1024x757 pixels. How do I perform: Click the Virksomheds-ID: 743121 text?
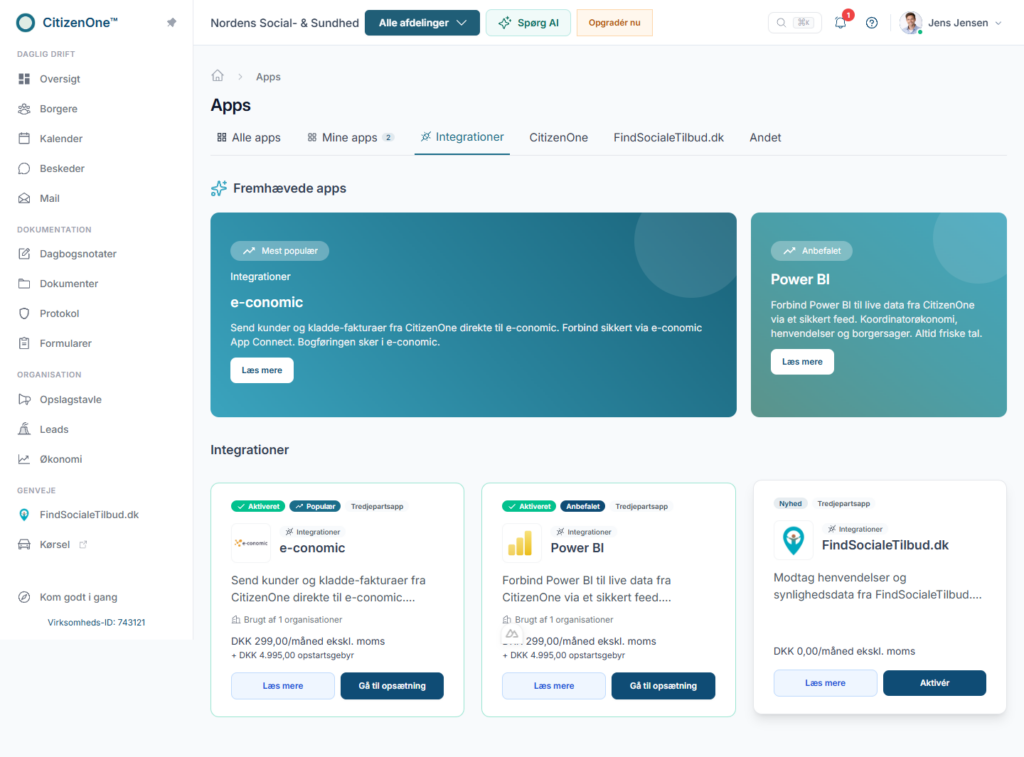(x=97, y=622)
